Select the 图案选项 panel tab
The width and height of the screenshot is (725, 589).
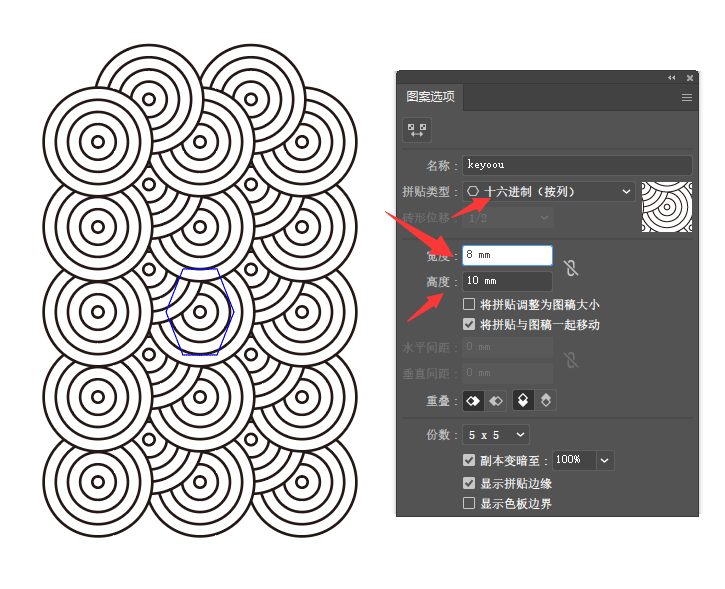click(x=430, y=98)
